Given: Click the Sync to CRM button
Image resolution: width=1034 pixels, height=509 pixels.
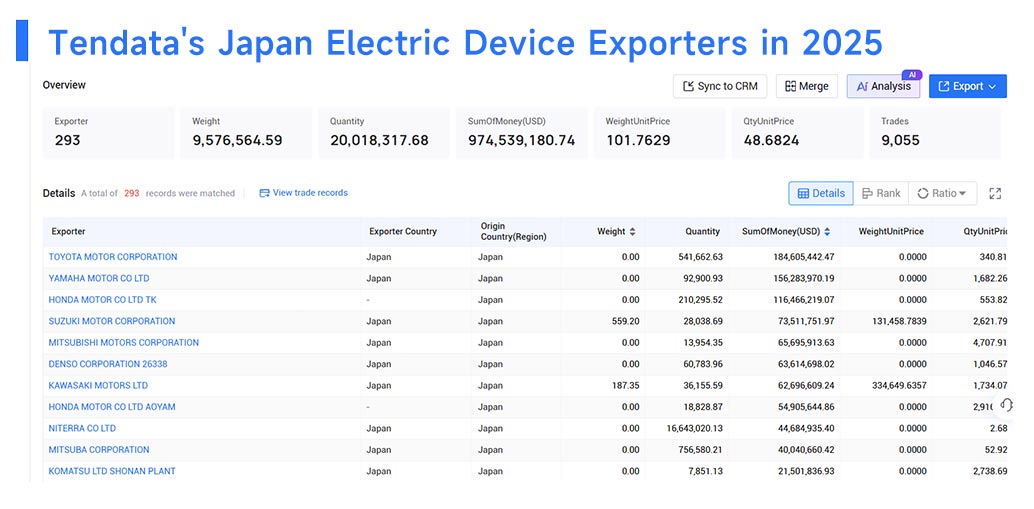Looking at the screenshot, I should pyautogui.click(x=719, y=86).
